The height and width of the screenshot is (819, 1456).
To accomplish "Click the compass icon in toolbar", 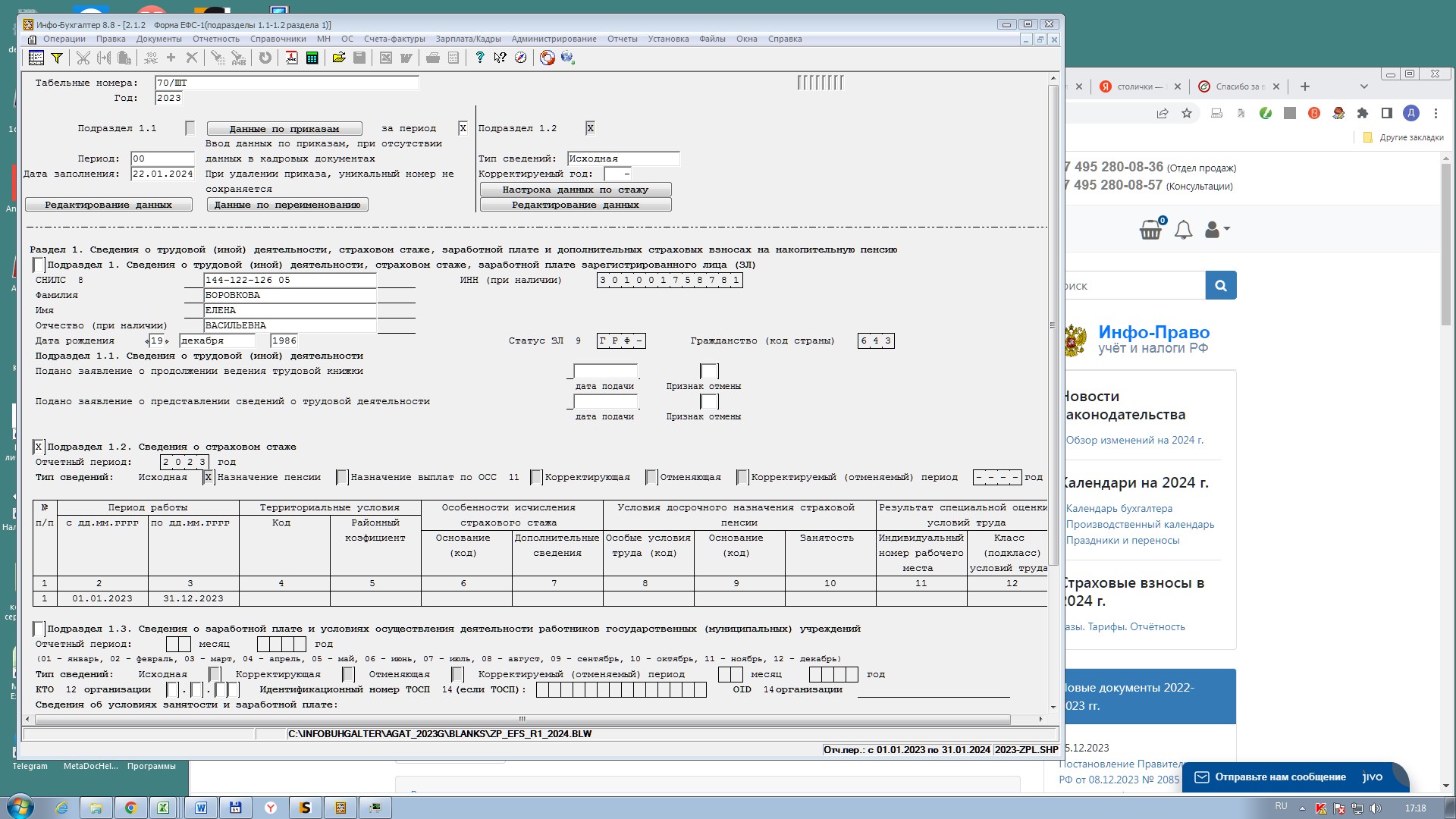I will 521,58.
